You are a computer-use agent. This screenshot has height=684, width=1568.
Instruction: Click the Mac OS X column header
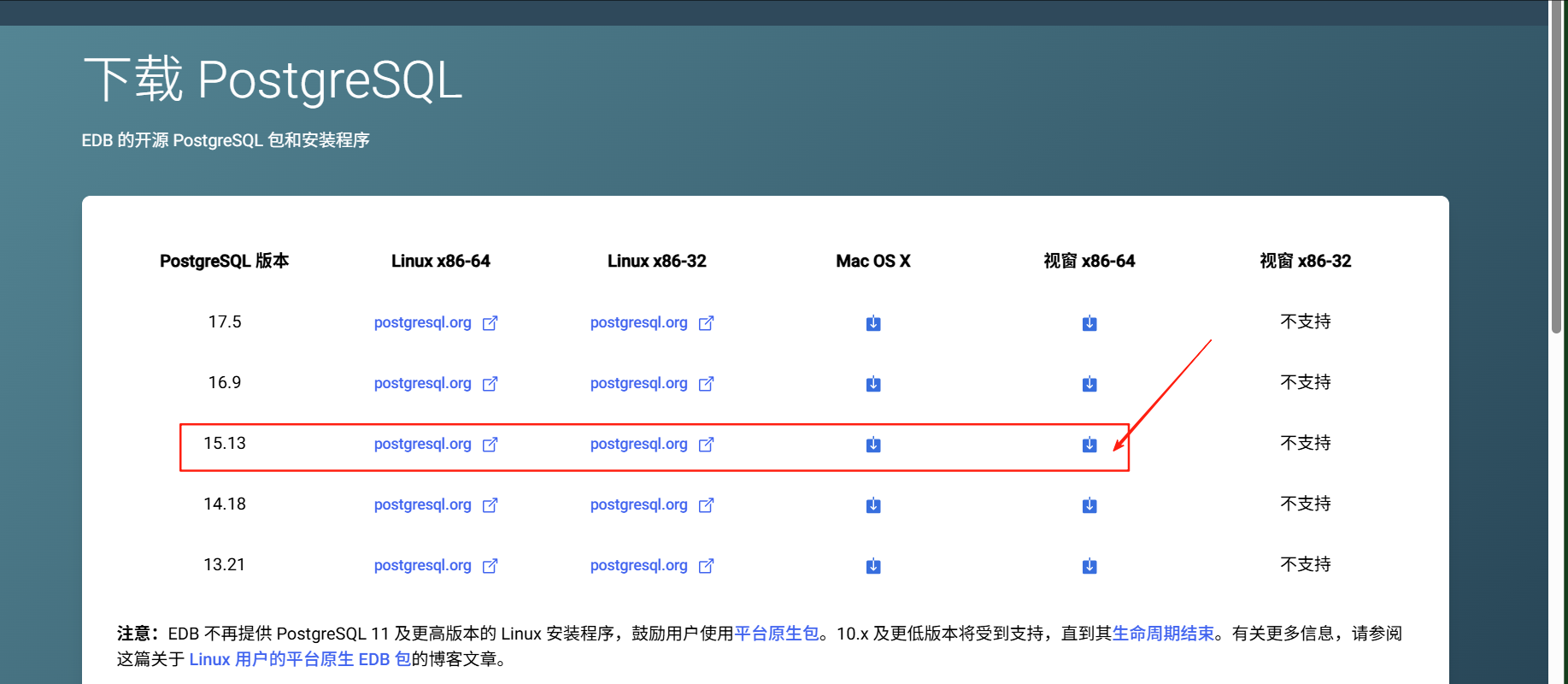click(x=873, y=262)
